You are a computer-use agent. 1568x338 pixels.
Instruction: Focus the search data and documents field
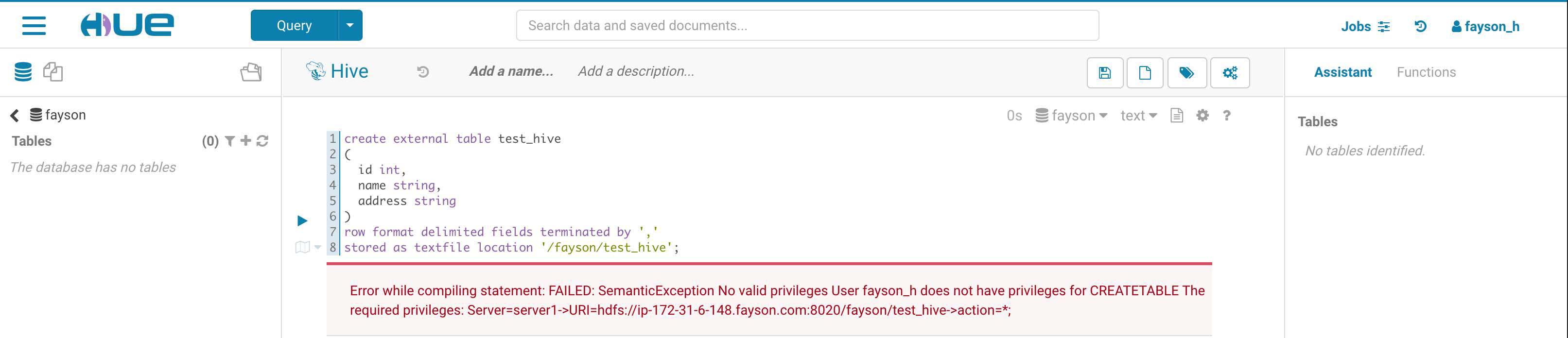click(x=807, y=26)
